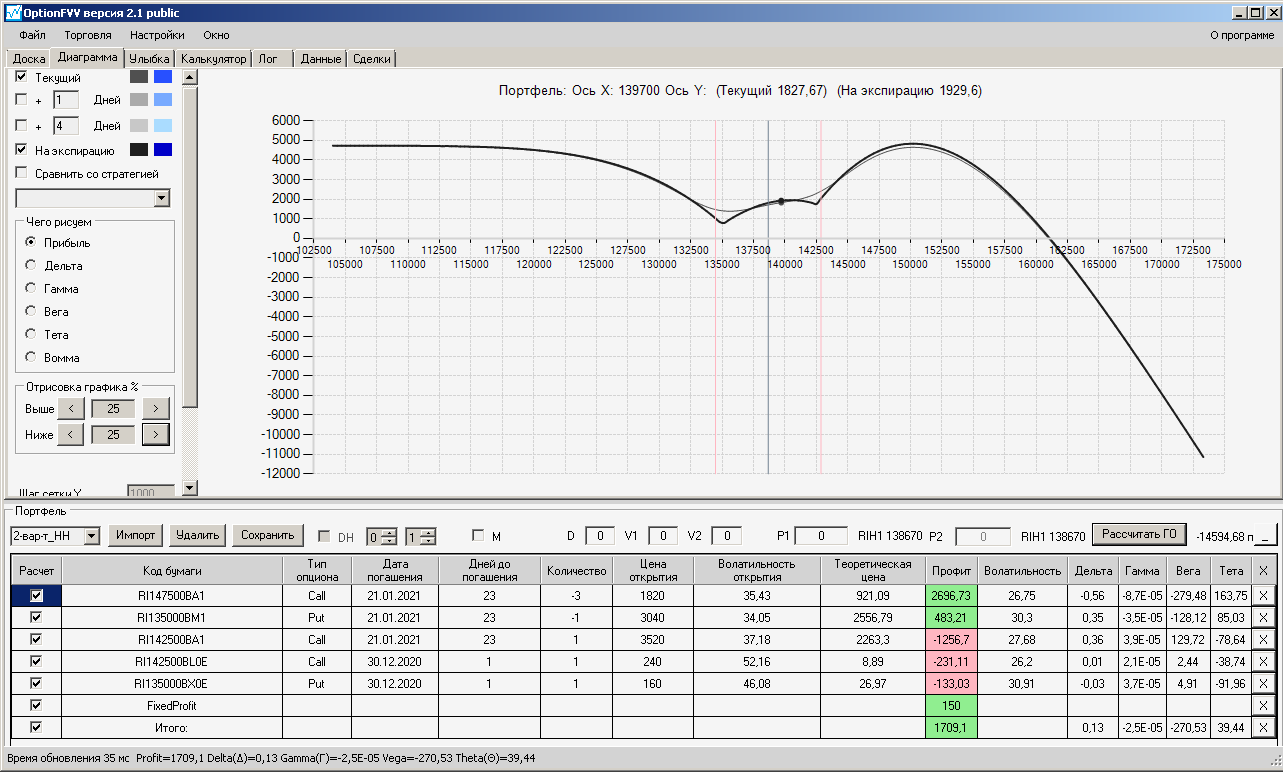Switch to the Калькулятор tab

[x=213, y=59]
